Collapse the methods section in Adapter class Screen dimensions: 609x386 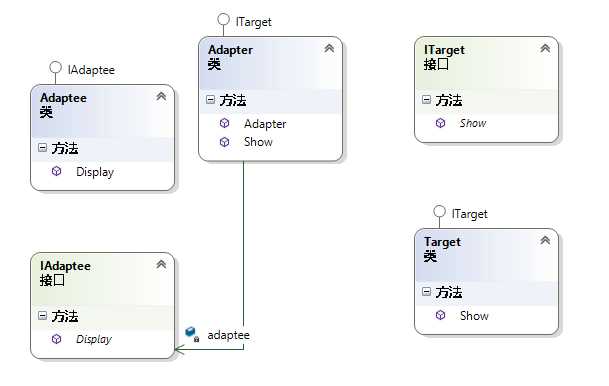point(211,100)
